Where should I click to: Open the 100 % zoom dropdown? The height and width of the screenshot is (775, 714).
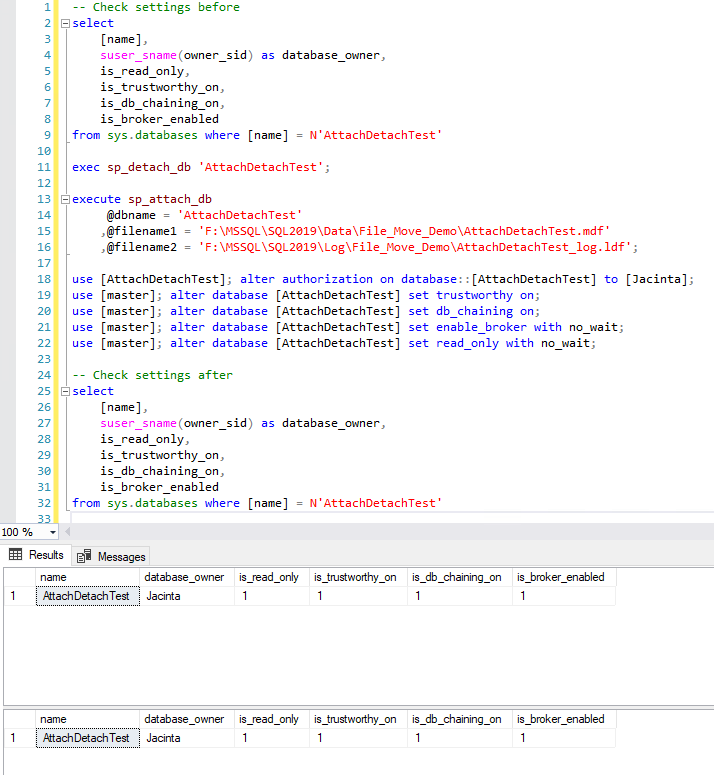[52, 532]
